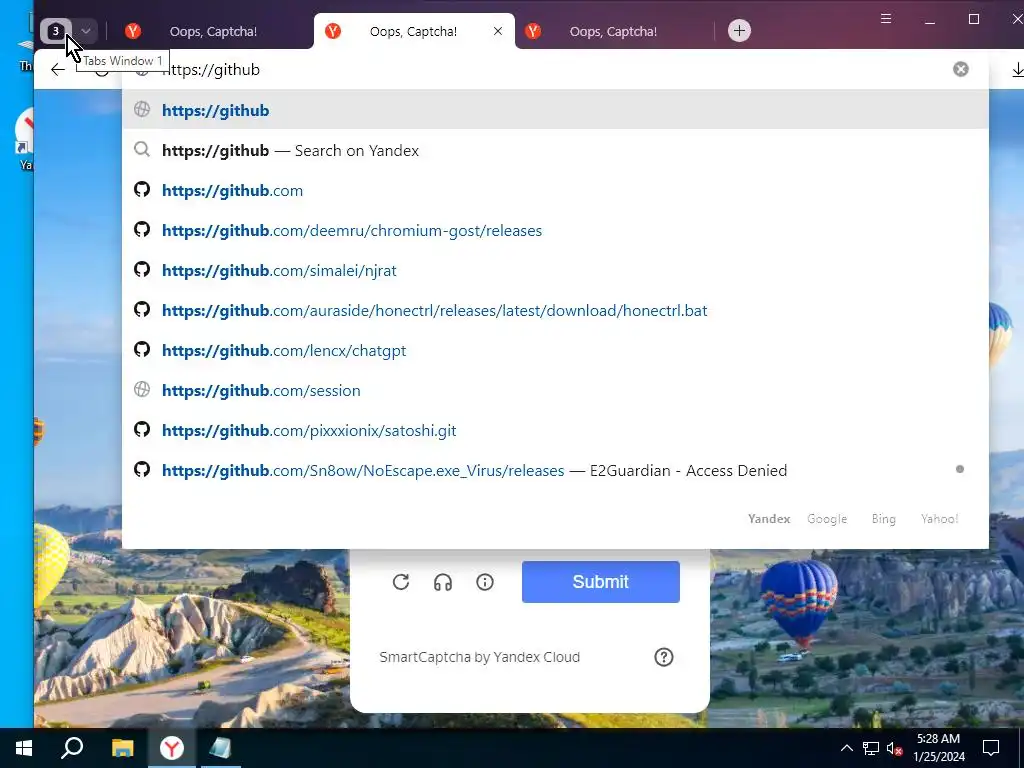Open Windows taskbar search
Screen dimensions: 1024x768
[x=72, y=748]
